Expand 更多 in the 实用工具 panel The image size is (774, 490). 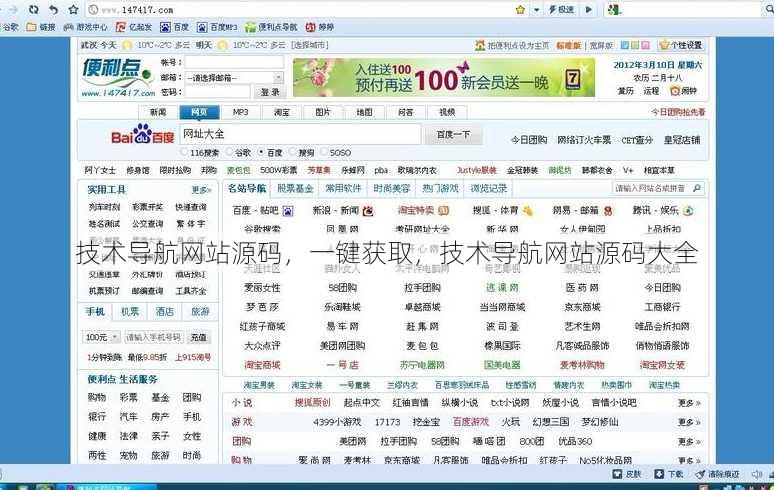pyautogui.click(x=201, y=190)
